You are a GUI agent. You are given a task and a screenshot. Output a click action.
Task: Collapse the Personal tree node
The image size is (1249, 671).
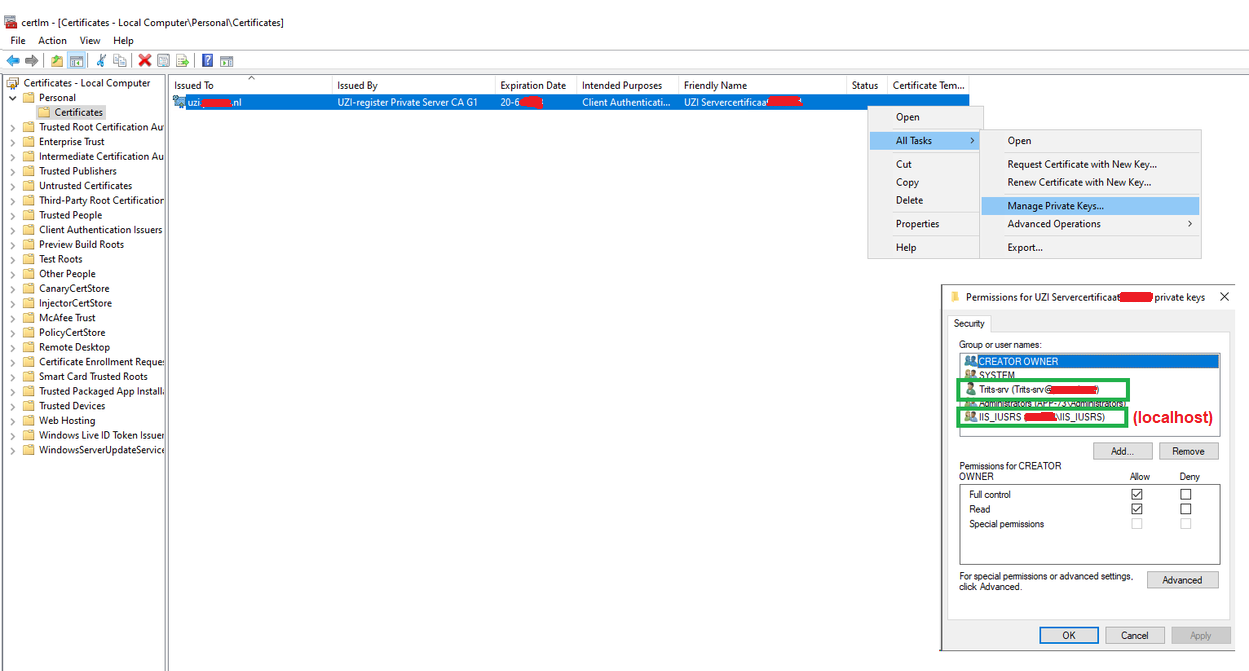pyautogui.click(x=13, y=98)
